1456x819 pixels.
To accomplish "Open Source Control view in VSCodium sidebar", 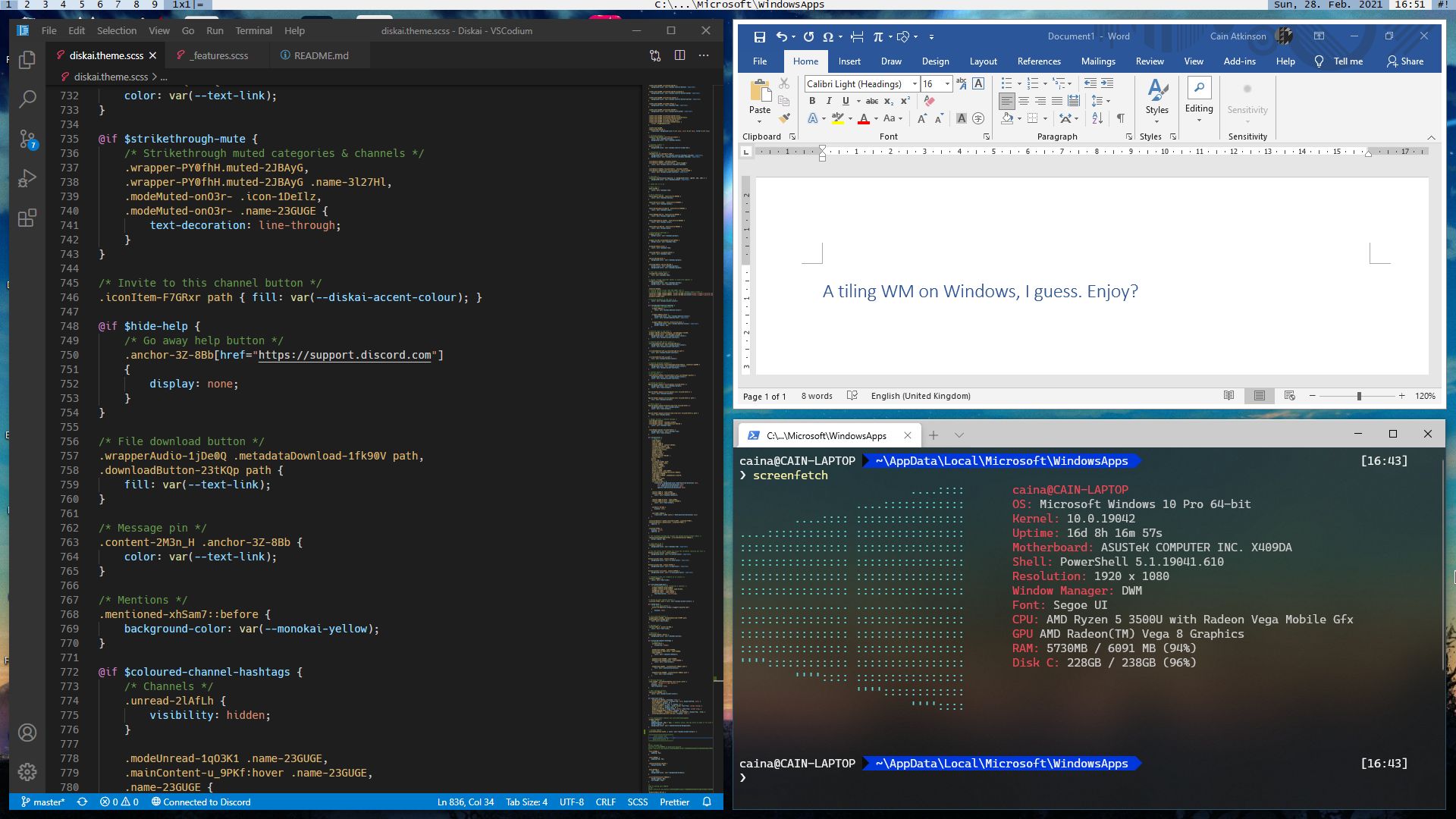I will (27, 138).
